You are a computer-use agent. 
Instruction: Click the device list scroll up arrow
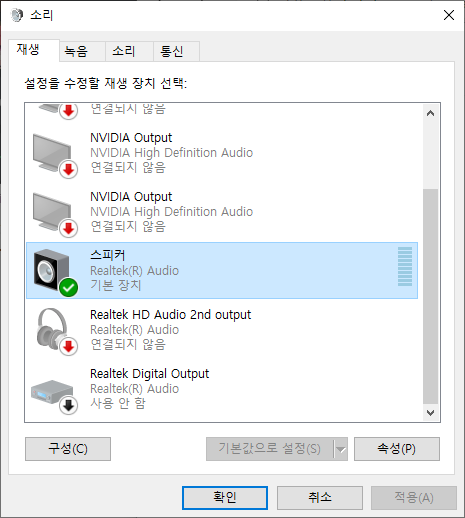point(430,113)
